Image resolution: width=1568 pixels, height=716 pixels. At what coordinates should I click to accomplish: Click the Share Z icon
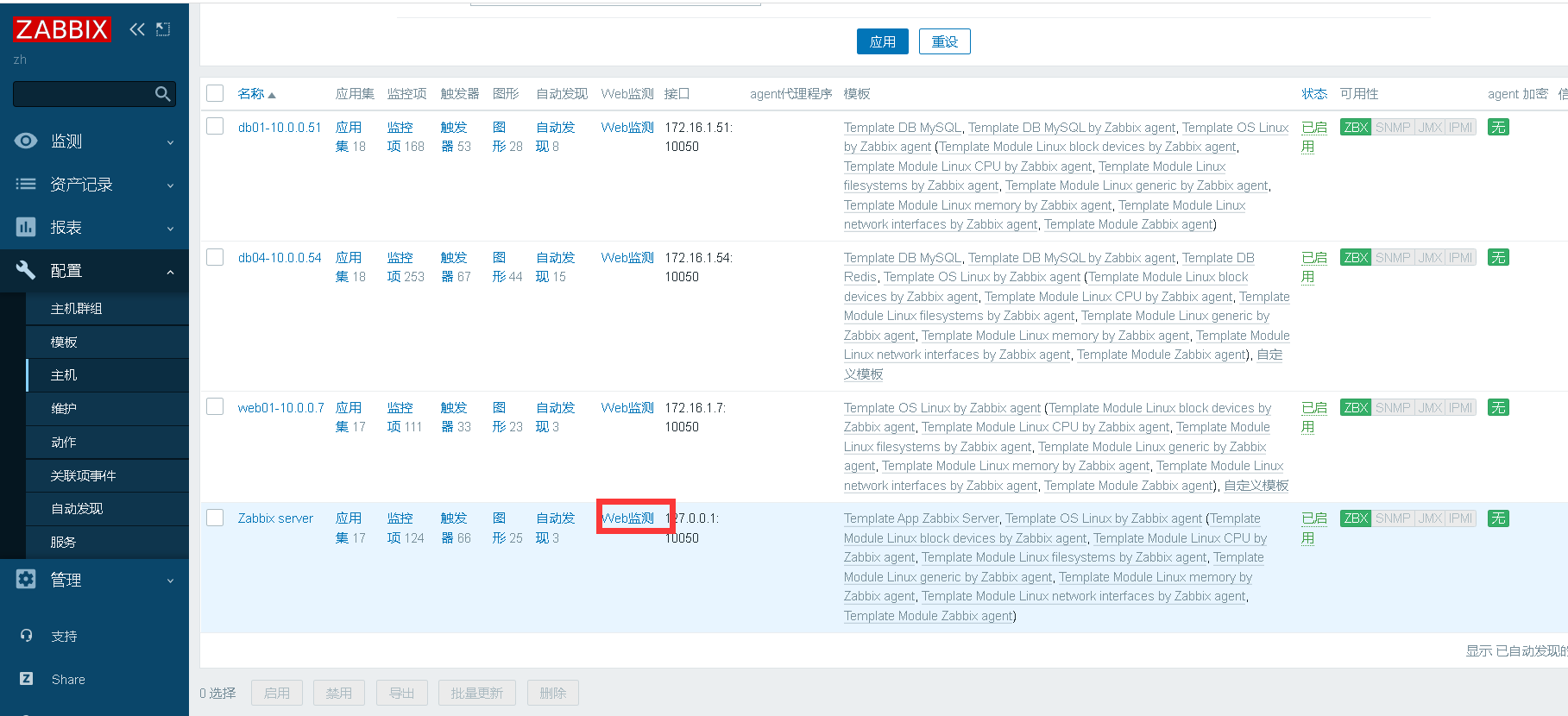click(27, 679)
